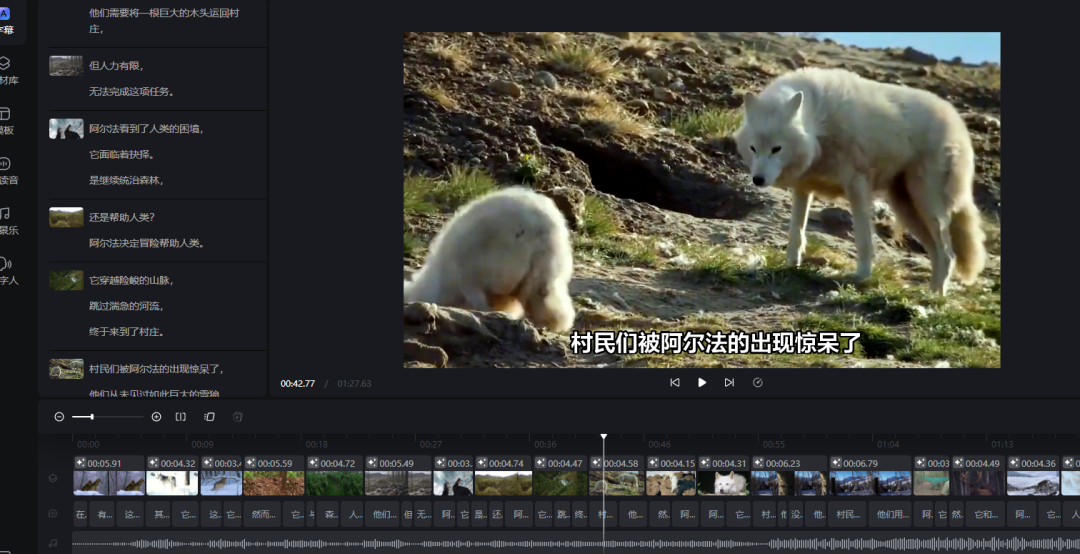The width and height of the screenshot is (1080, 554).
Task: Zoom out the timeline with minus icon
Action: [x=59, y=417]
